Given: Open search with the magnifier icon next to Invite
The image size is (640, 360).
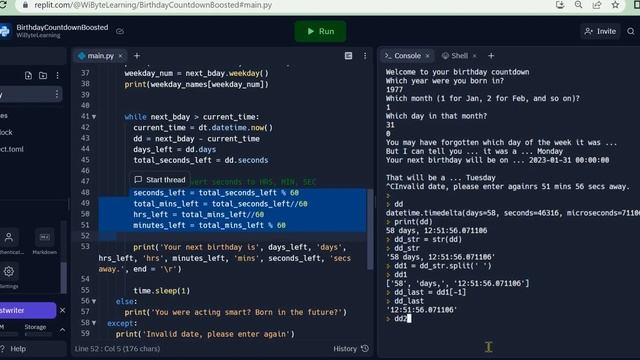Looking at the screenshot, I should pos(631,31).
